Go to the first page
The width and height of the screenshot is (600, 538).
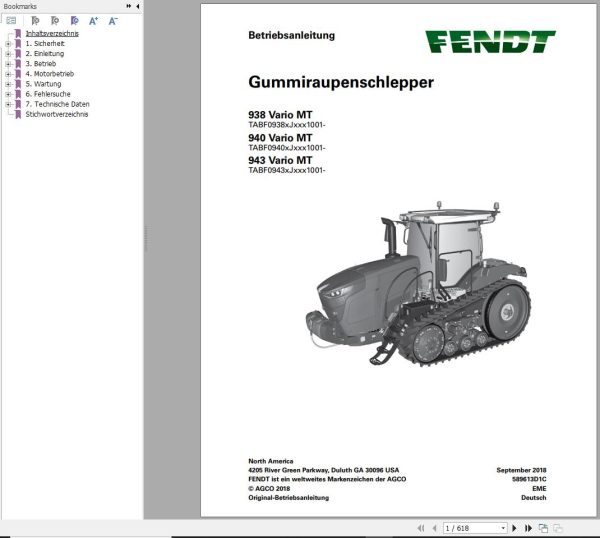(x=421, y=528)
